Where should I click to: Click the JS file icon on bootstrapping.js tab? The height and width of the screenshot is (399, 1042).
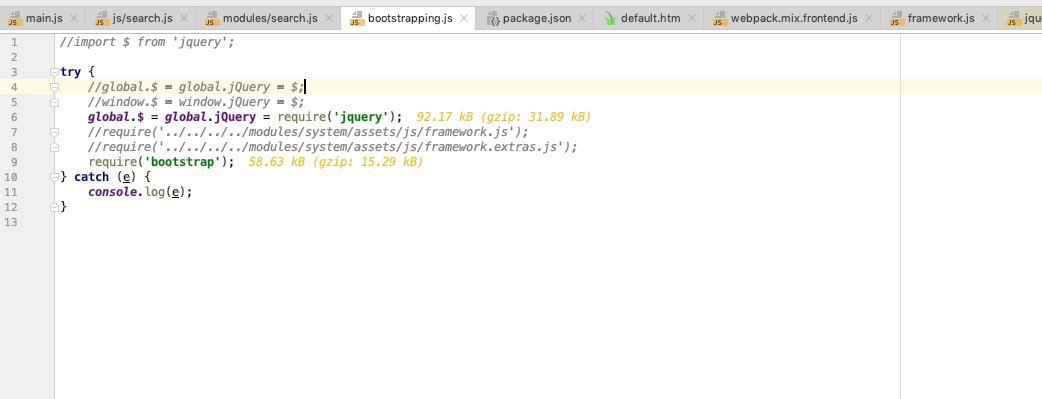click(357, 19)
